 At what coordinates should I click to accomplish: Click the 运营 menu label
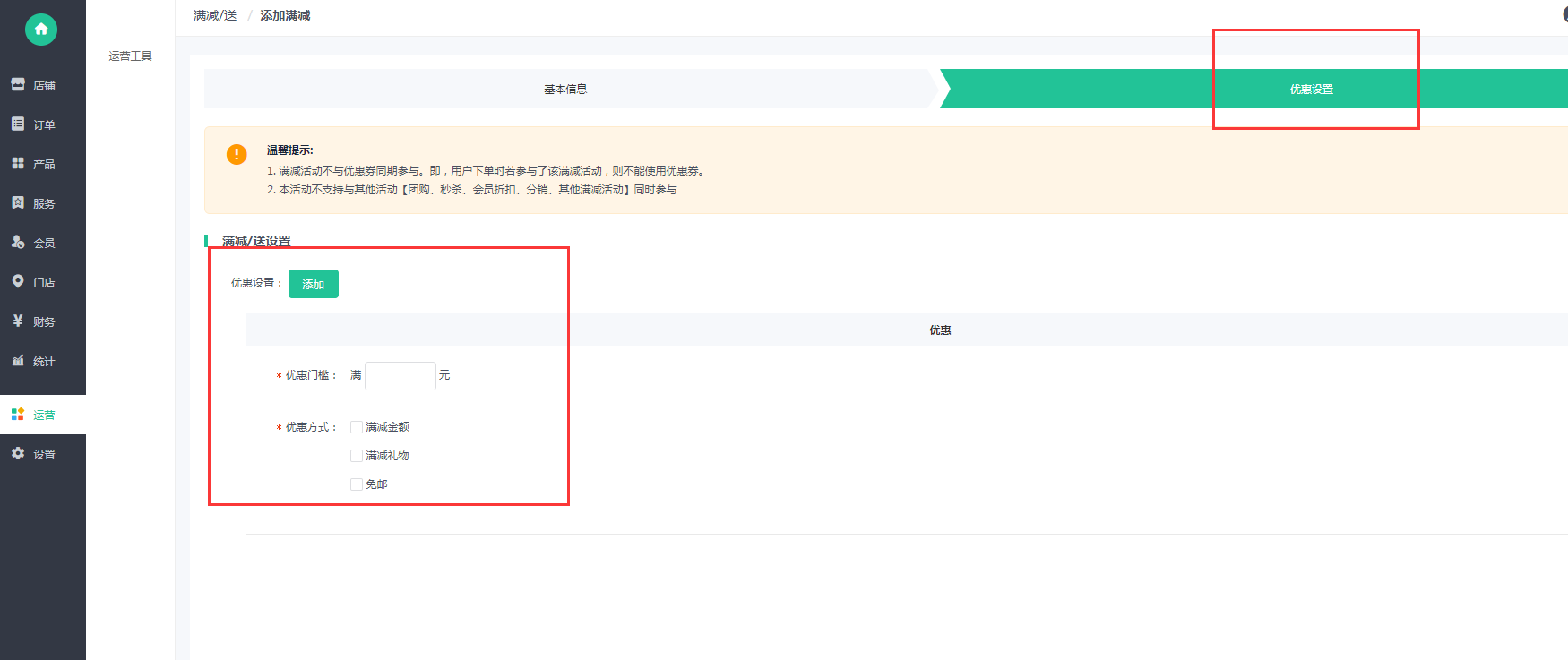point(44,415)
